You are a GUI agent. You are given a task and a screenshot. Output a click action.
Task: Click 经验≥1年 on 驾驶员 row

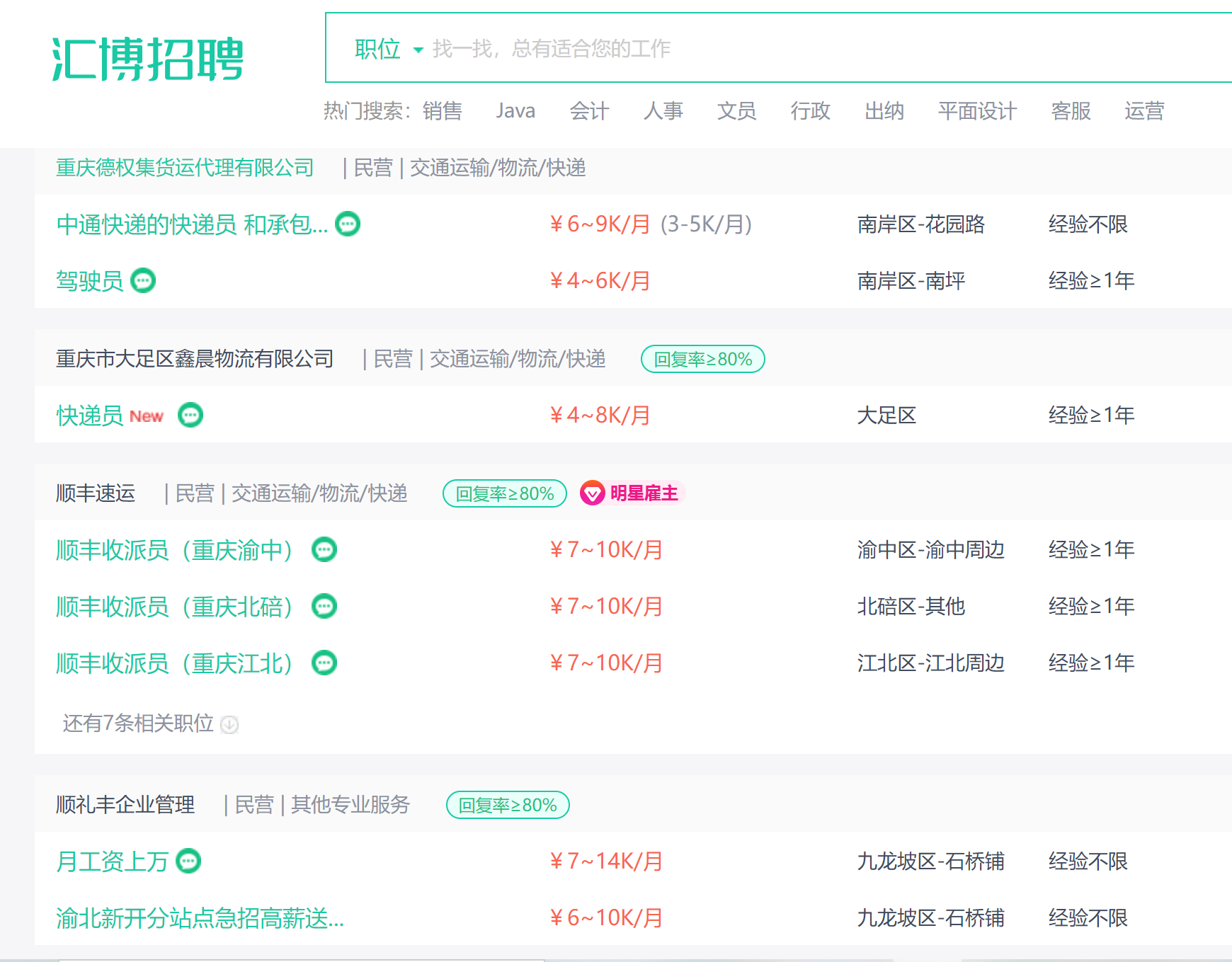(1092, 281)
